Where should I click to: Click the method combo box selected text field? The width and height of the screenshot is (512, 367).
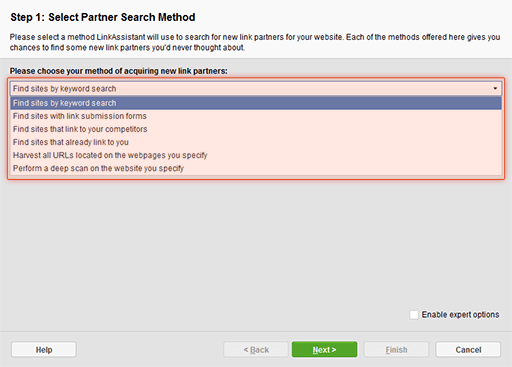tap(250, 88)
